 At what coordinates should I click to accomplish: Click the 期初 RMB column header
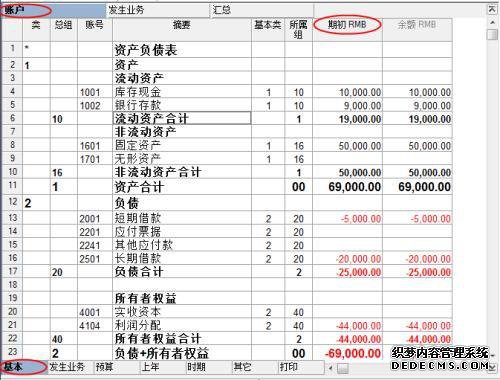click(x=347, y=25)
